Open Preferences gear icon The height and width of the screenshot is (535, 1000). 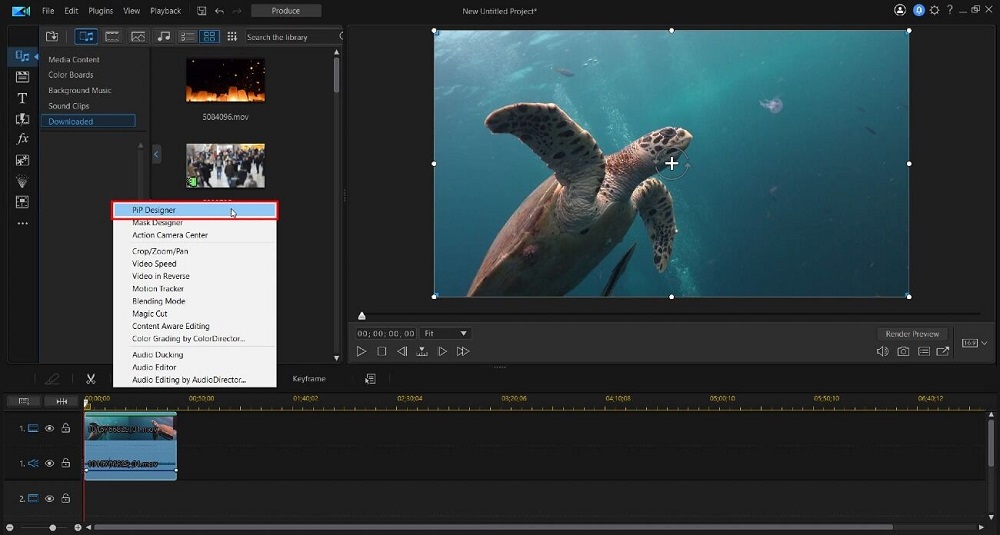(x=935, y=10)
